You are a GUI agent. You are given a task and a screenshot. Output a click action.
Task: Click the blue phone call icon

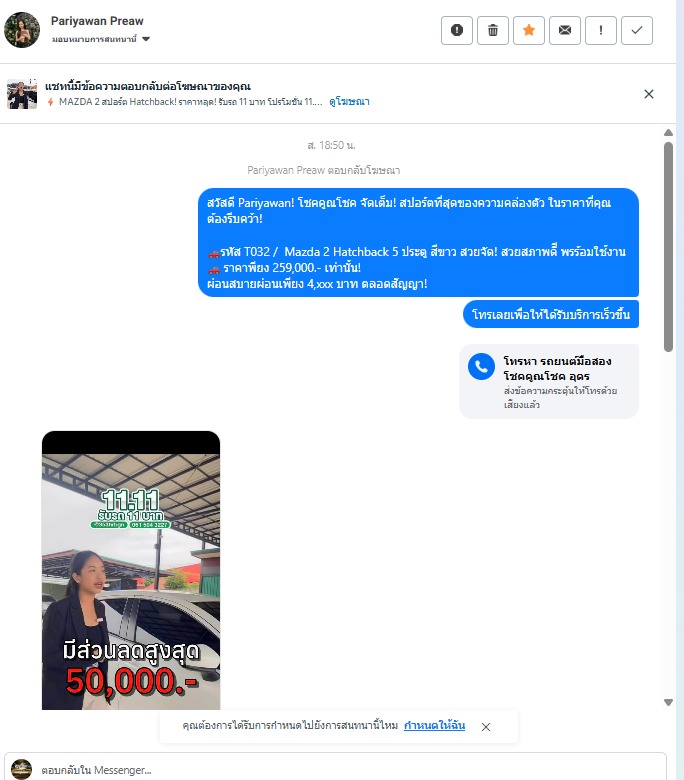tap(481, 367)
